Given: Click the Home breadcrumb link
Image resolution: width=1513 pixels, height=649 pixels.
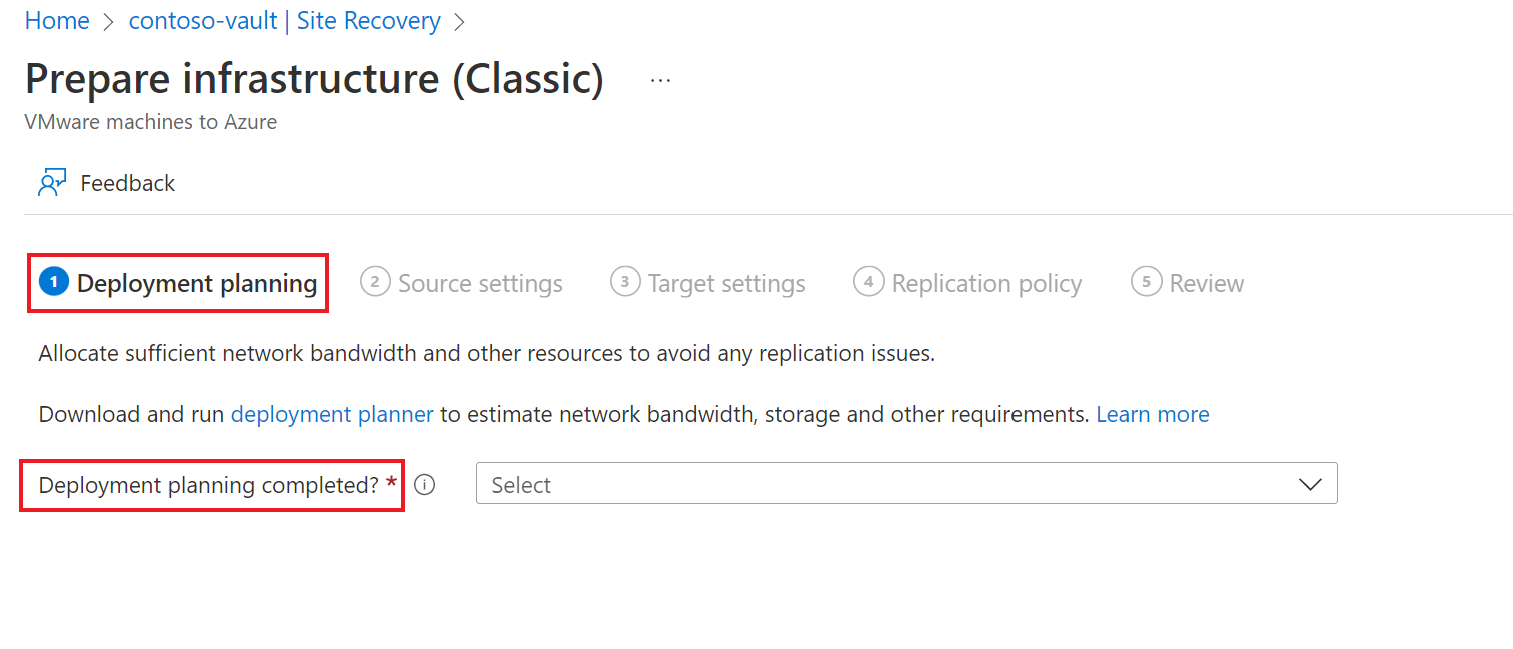Looking at the screenshot, I should click(x=57, y=21).
